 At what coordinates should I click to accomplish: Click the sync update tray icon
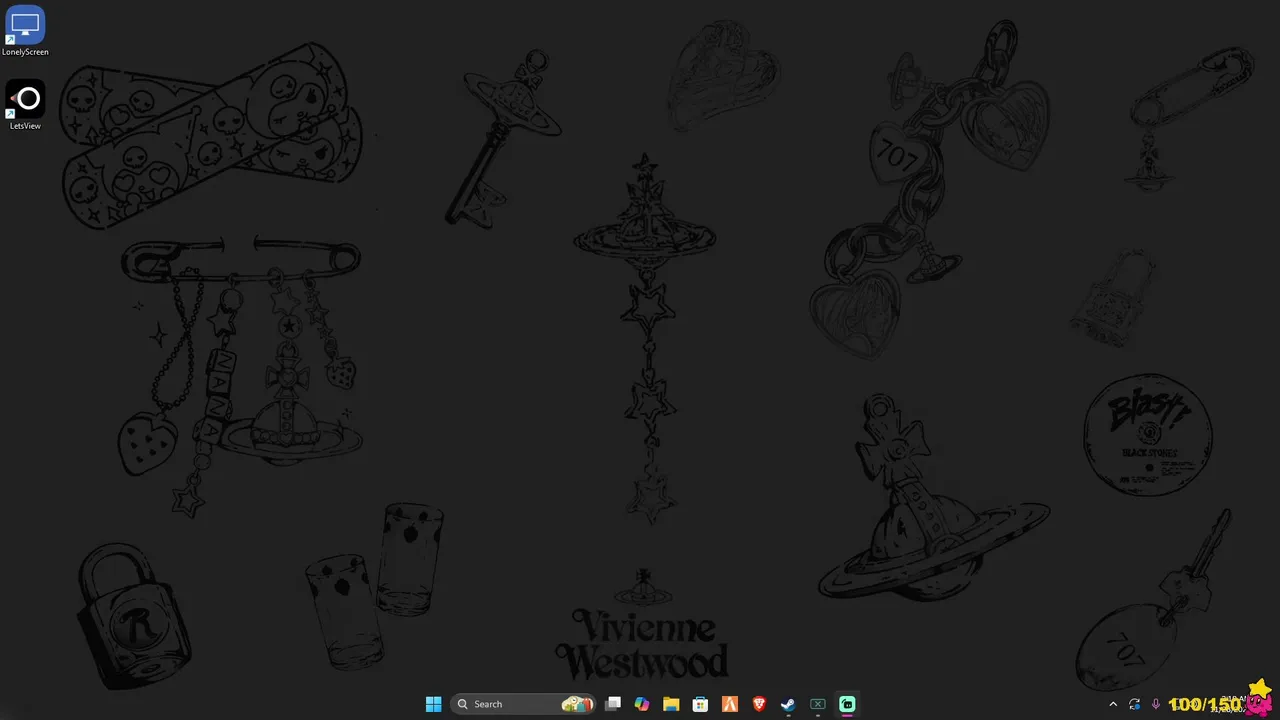click(x=1134, y=704)
